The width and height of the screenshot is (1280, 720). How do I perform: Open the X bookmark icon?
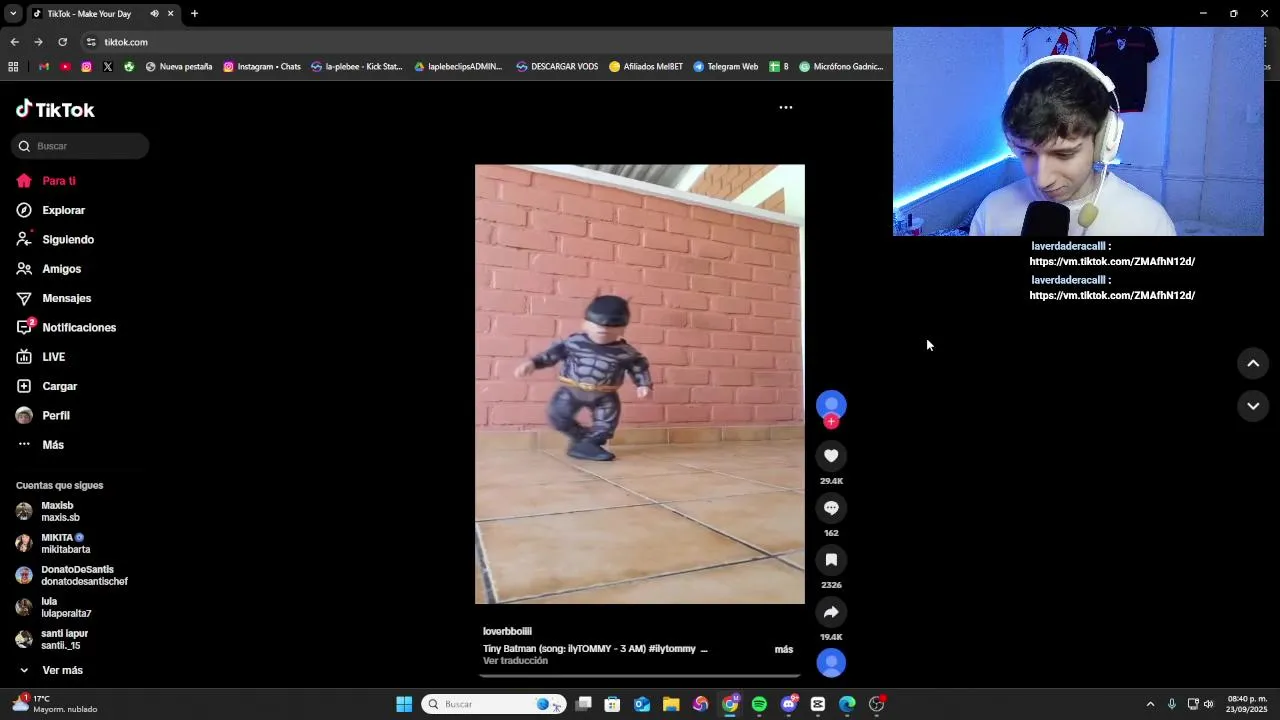pyautogui.click(x=107, y=67)
